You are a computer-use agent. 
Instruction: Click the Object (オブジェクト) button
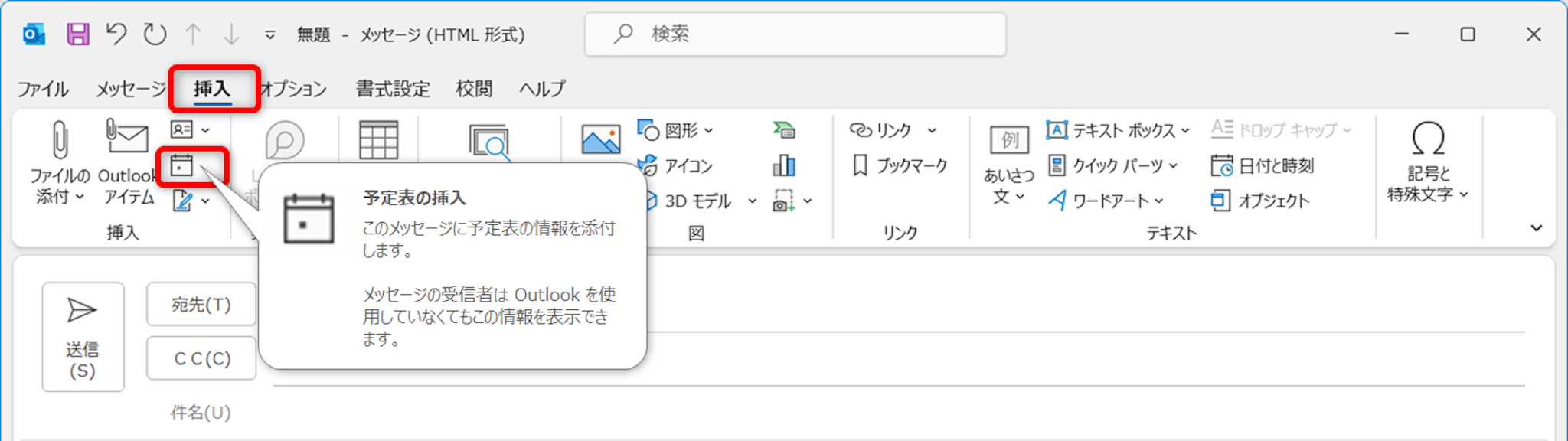pos(1260,201)
